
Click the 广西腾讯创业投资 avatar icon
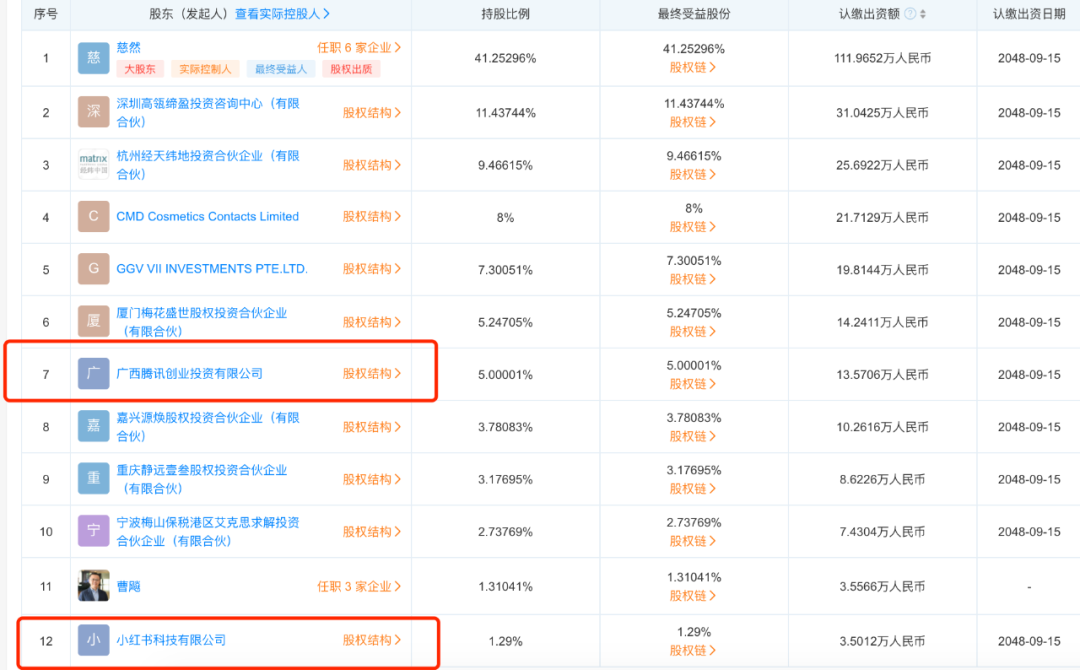[x=93, y=373]
